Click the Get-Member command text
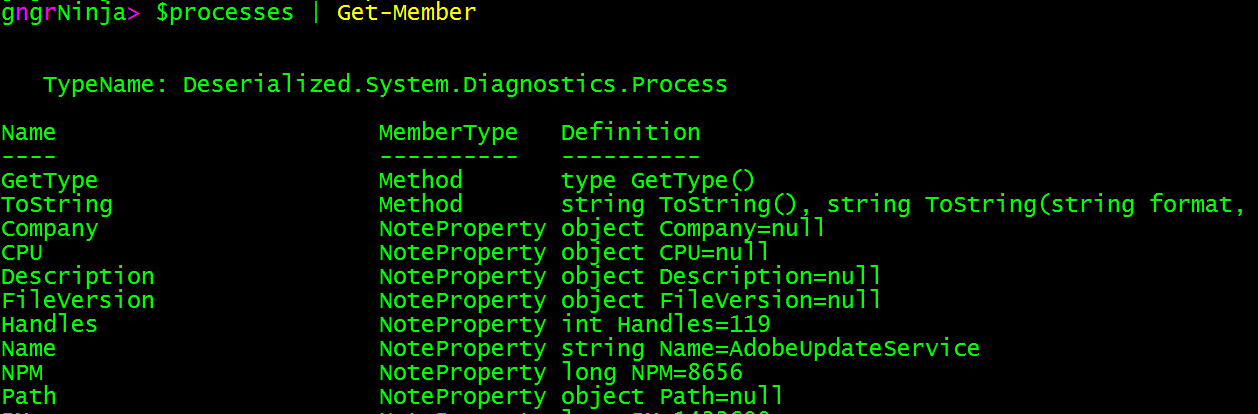1258x414 pixels. [406, 13]
